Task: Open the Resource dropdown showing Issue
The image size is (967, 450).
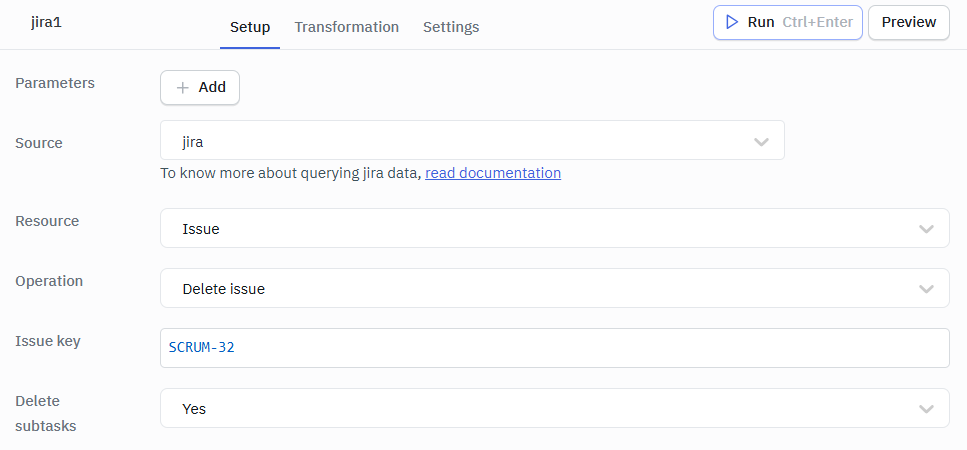Action: pos(554,229)
